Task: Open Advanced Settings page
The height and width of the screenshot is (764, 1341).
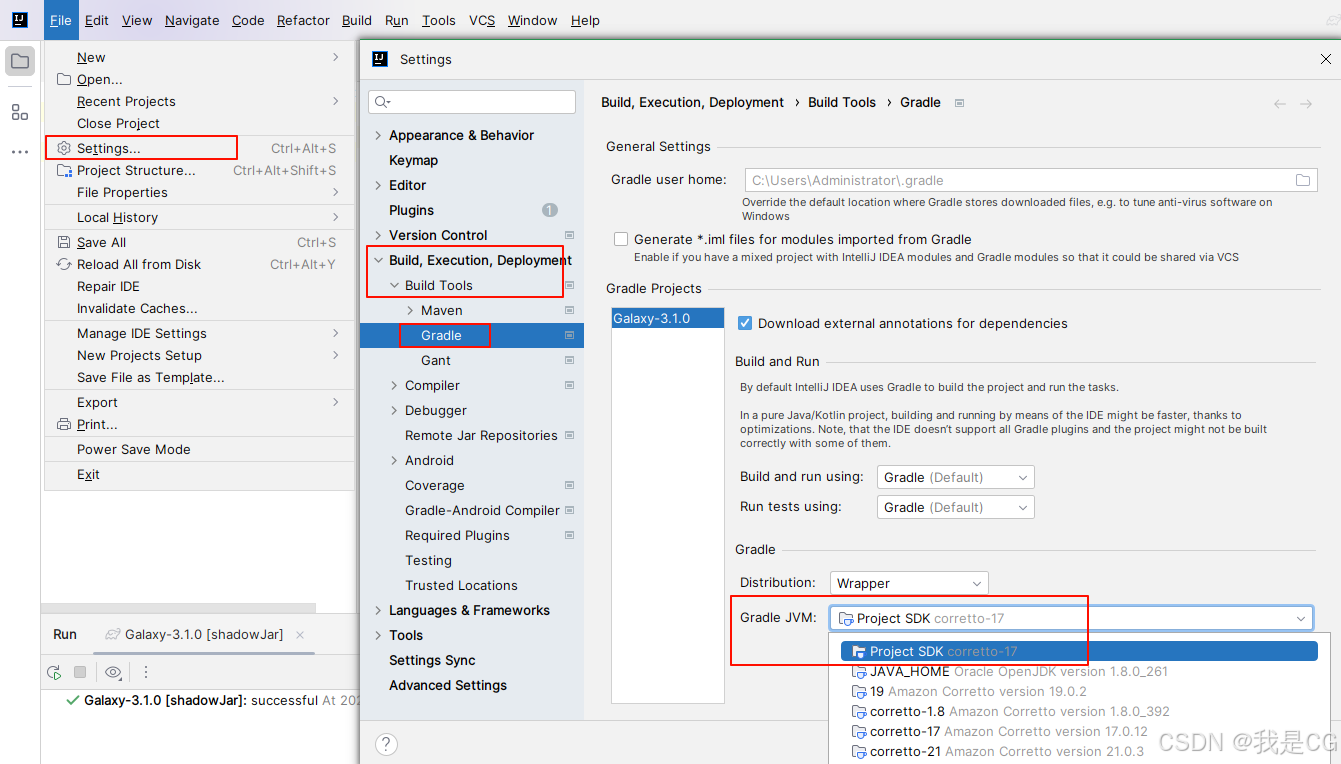Action: pos(448,685)
